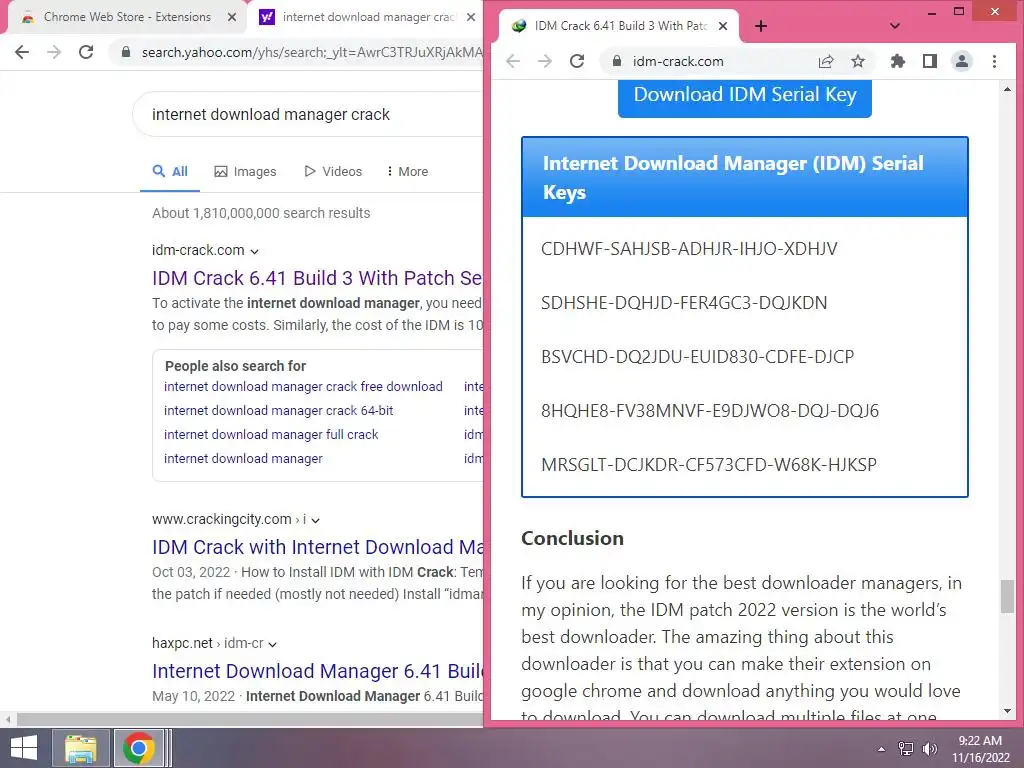Switch to Chrome Web Store - Extensions tab
The image size is (1024, 768).
(x=127, y=17)
